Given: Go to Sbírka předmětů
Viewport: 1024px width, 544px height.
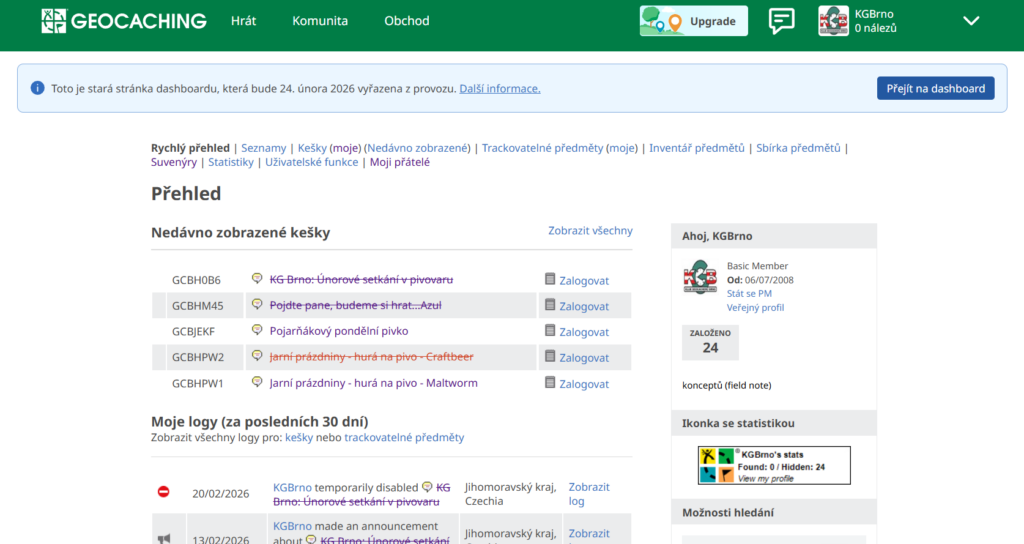Looking at the screenshot, I should (x=798, y=148).
